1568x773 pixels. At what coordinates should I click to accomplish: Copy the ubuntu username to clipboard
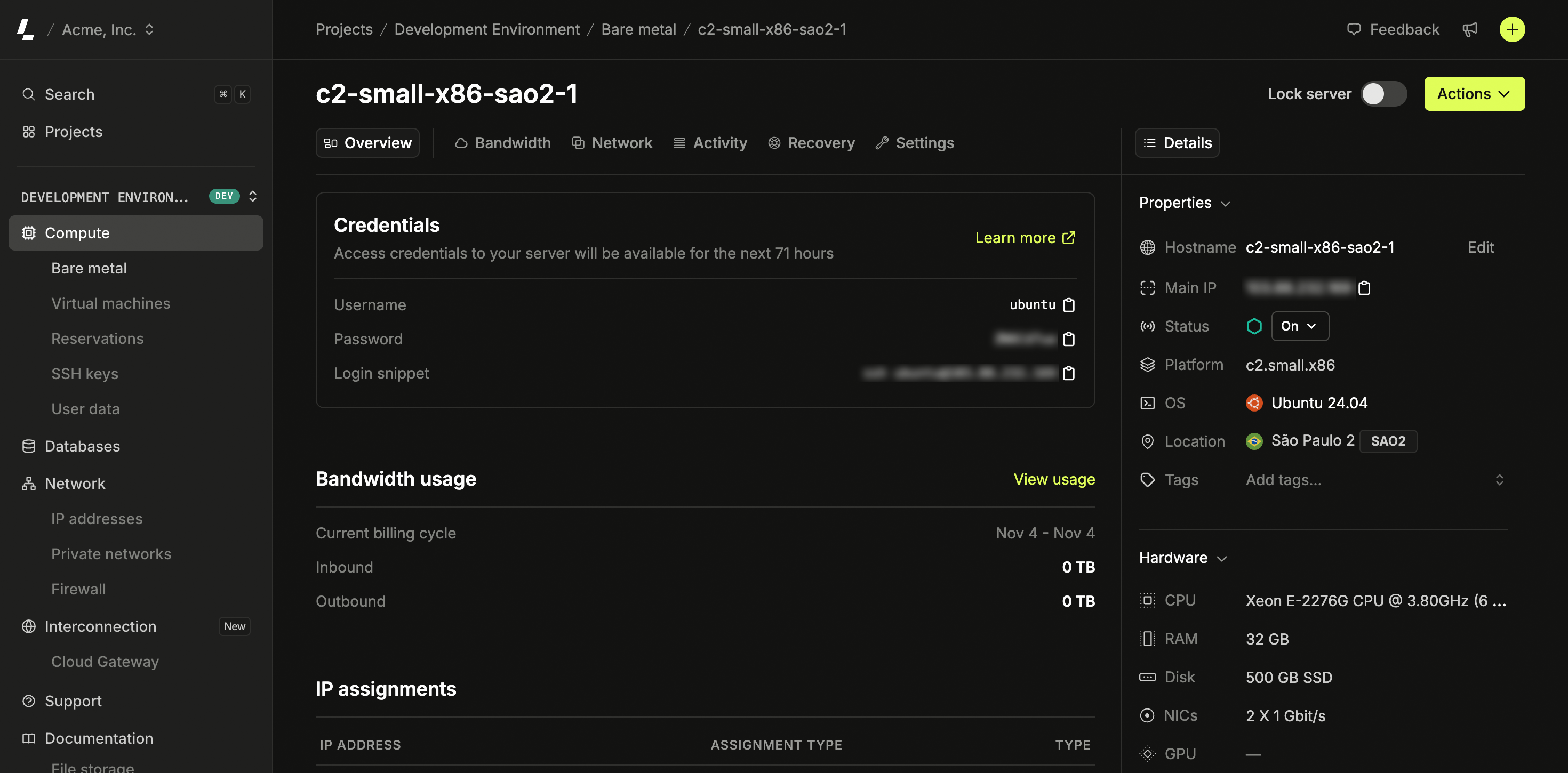click(1068, 305)
